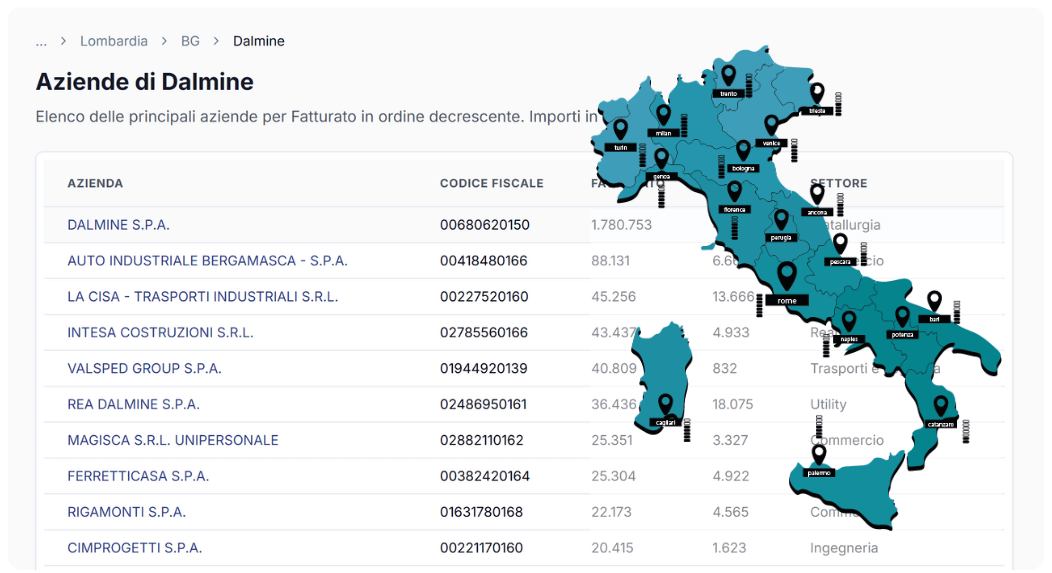Click the Palermo map pin
Screen dimensions: 1052x573
[819, 455]
